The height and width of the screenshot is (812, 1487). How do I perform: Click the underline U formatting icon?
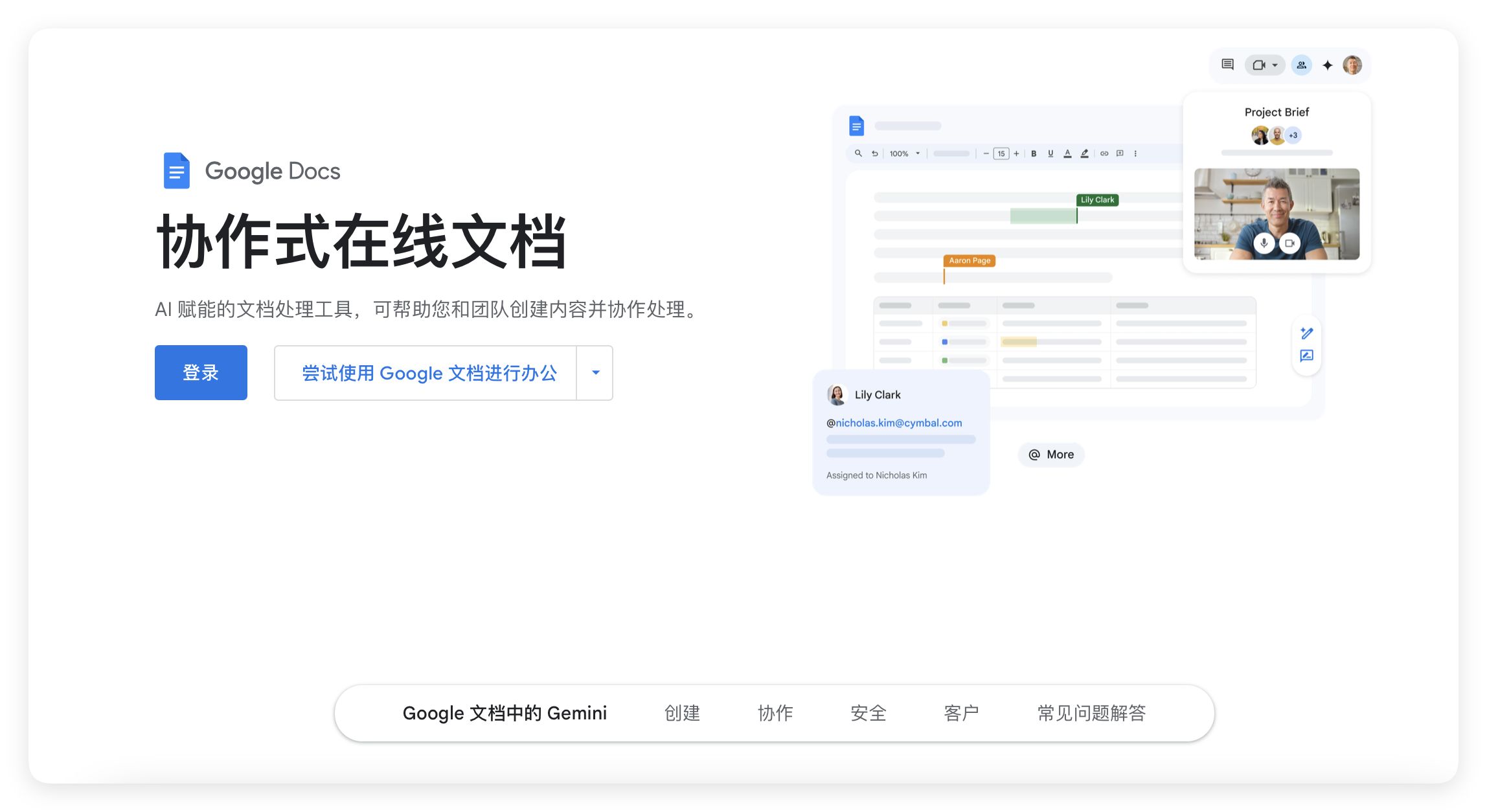pyautogui.click(x=1050, y=153)
